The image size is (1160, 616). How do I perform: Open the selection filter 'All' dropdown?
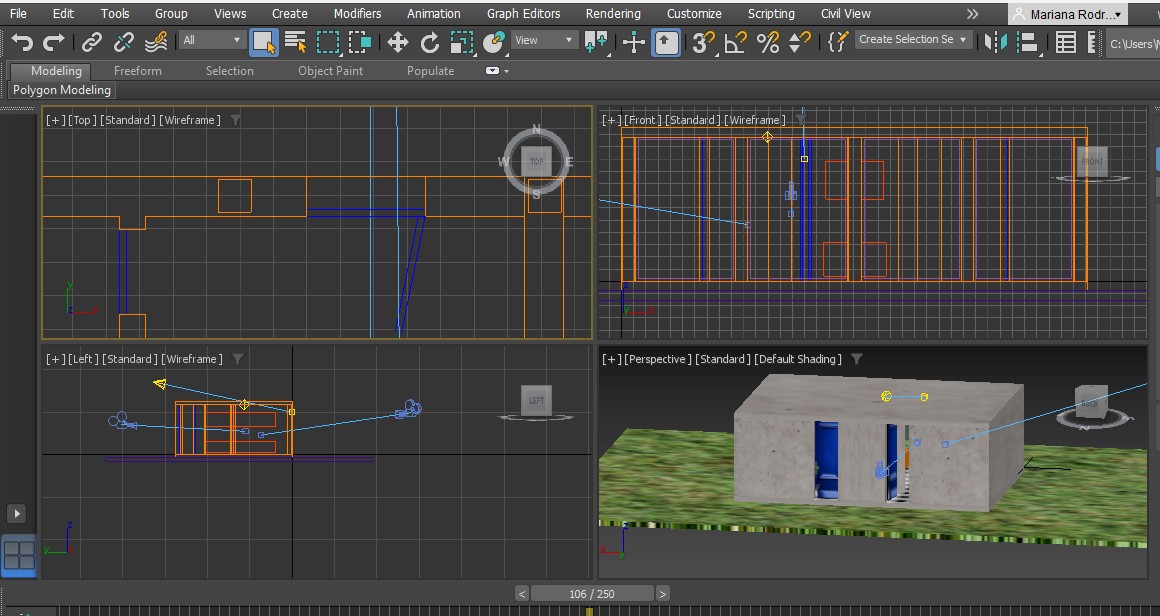212,40
